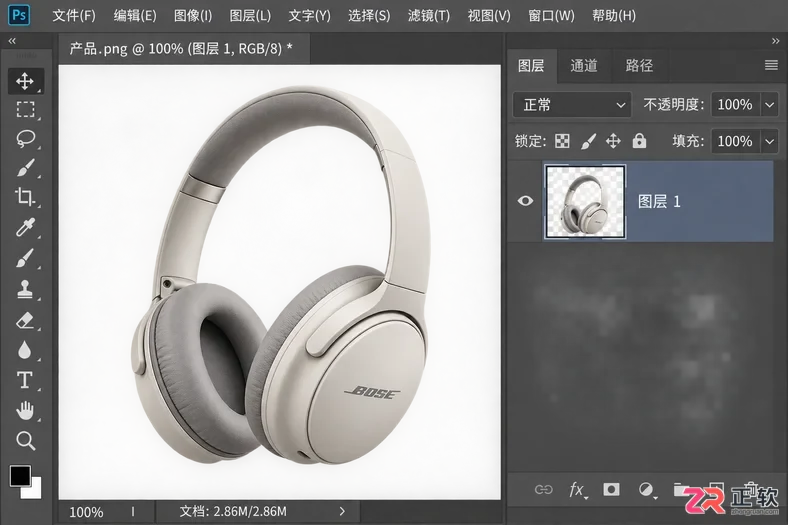Select the Eyedropper tool

[25, 227]
